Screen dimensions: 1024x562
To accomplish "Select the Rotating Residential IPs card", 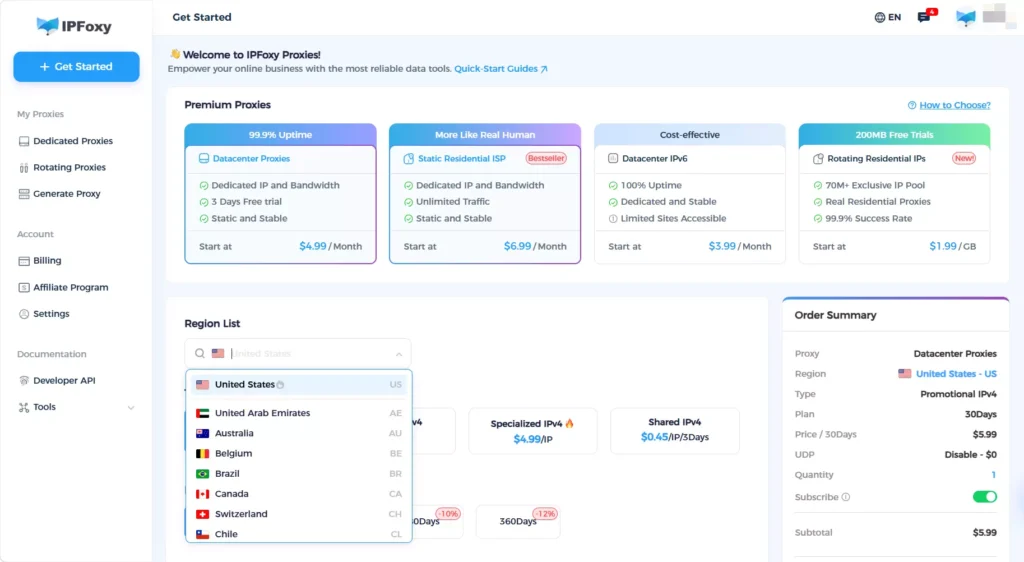I will tap(894, 194).
